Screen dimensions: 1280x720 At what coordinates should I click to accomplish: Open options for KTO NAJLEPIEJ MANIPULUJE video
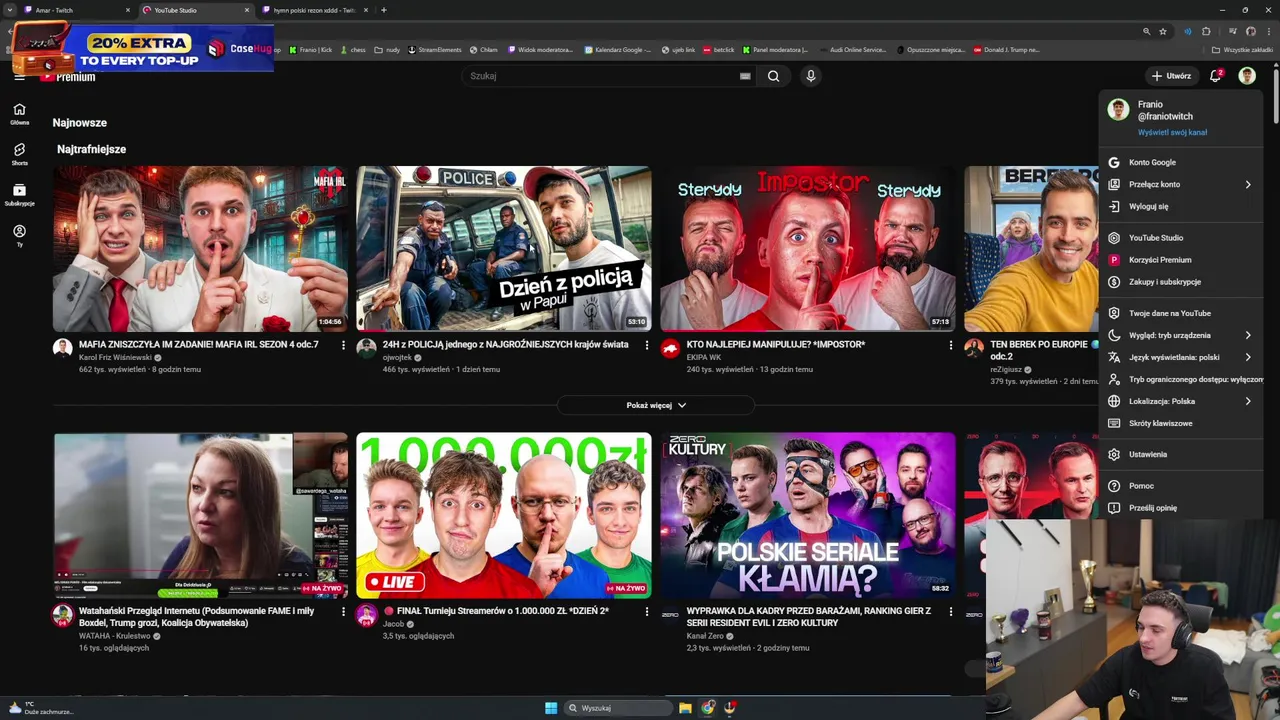pyautogui.click(x=951, y=345)
